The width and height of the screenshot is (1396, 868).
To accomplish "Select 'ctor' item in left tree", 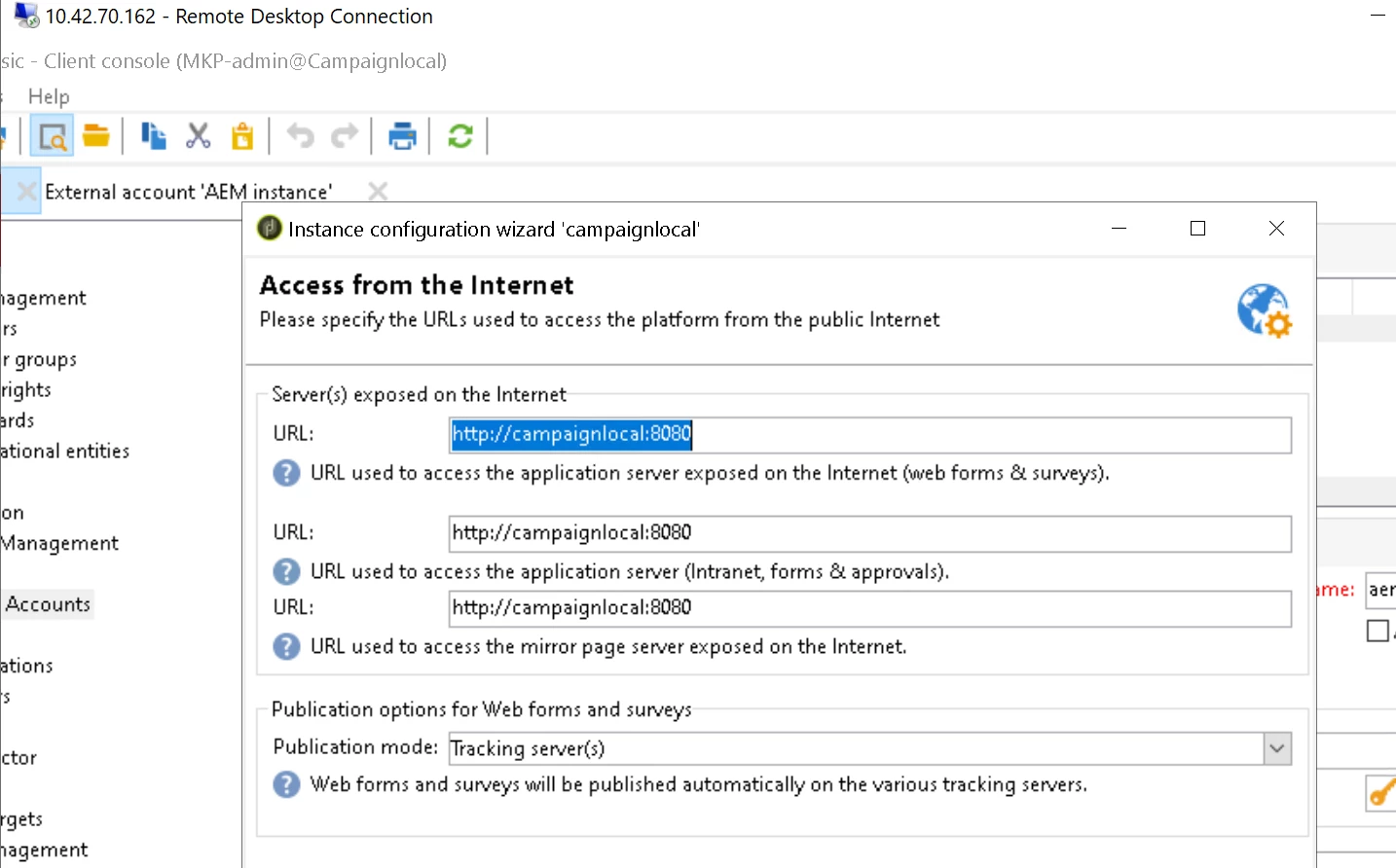I will (x=18, y=757).
